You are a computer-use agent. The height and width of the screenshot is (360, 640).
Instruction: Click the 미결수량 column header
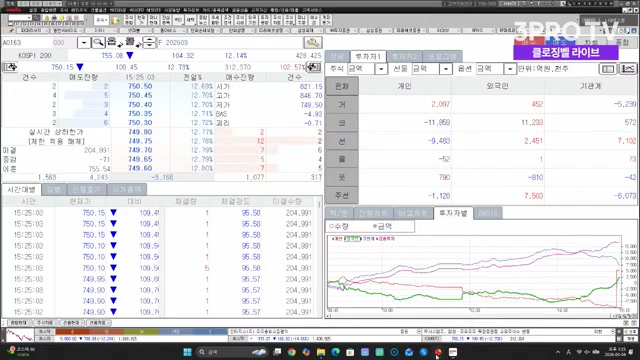pos(287,201)
